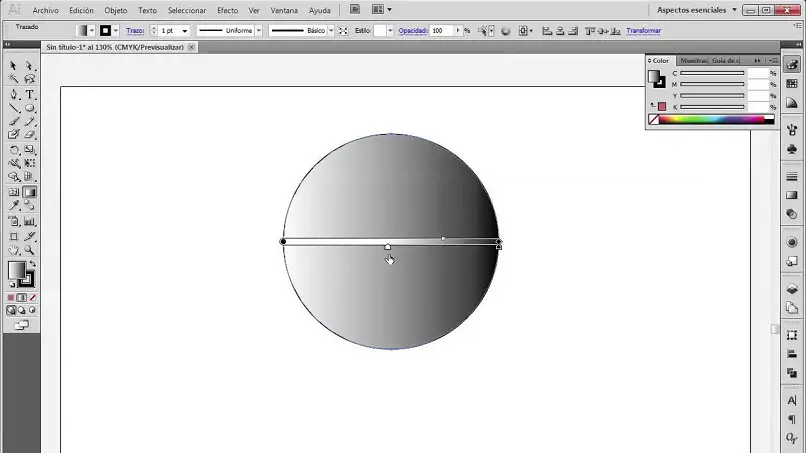Select the Type (T) tool
The height and width of the screenshot is (453, 806).
29,95
